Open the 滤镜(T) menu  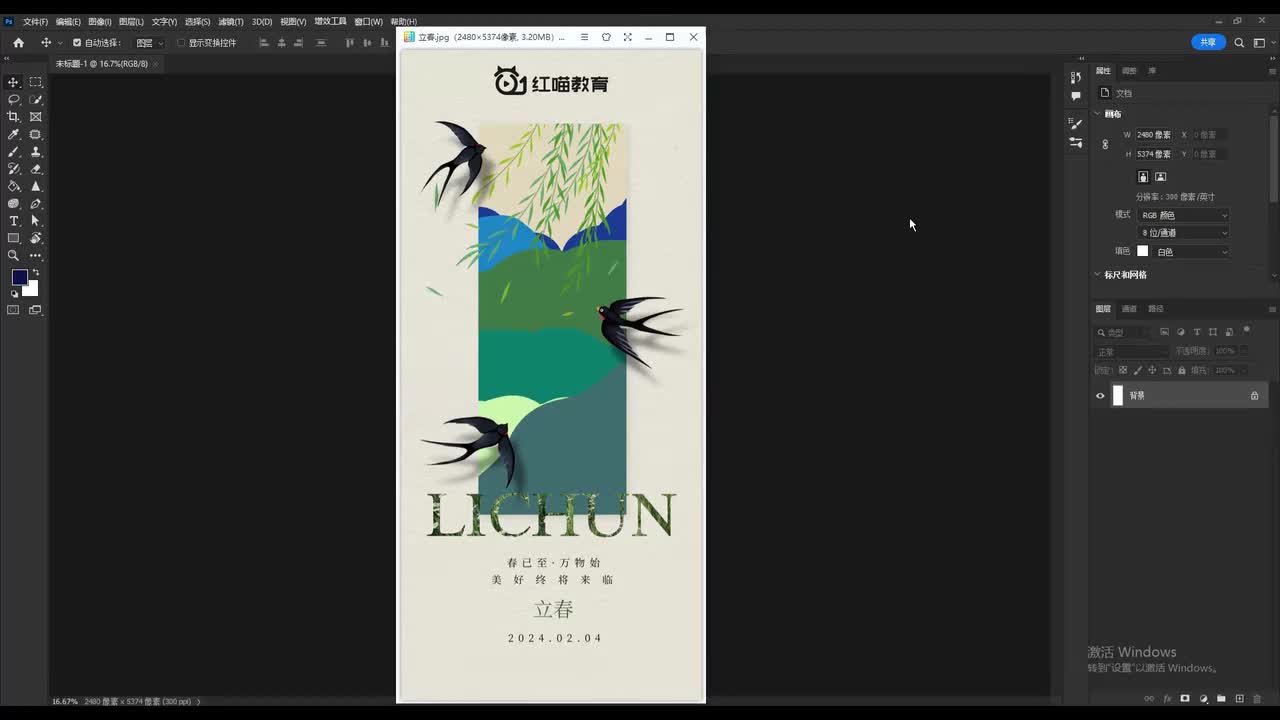point(231,22)
